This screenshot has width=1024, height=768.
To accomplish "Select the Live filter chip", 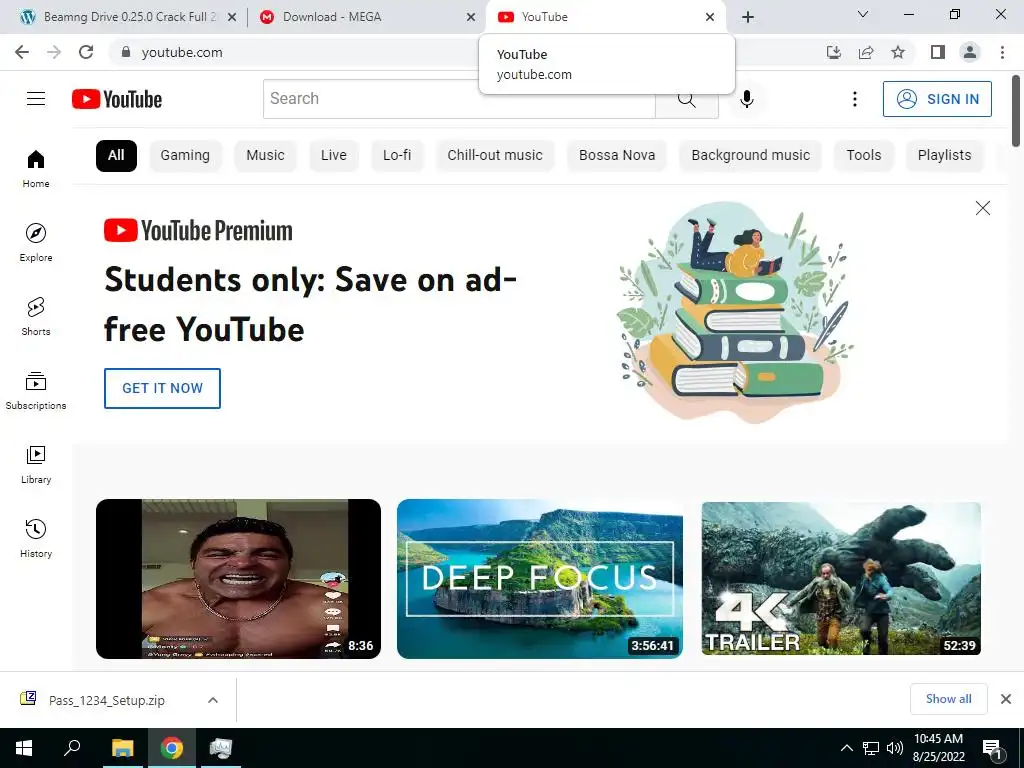I will click(334, 155).
